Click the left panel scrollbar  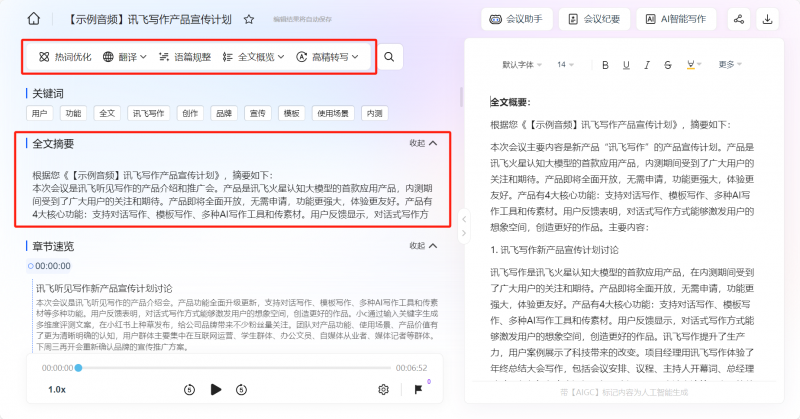point(461,97)
